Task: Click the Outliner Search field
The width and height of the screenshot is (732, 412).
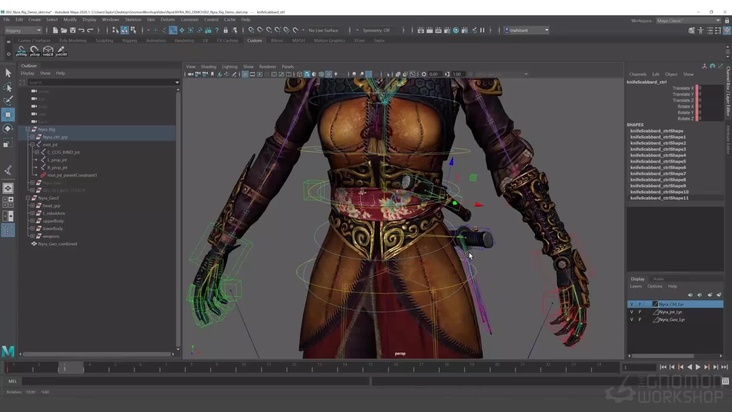Action: click(x=100, y=82)
